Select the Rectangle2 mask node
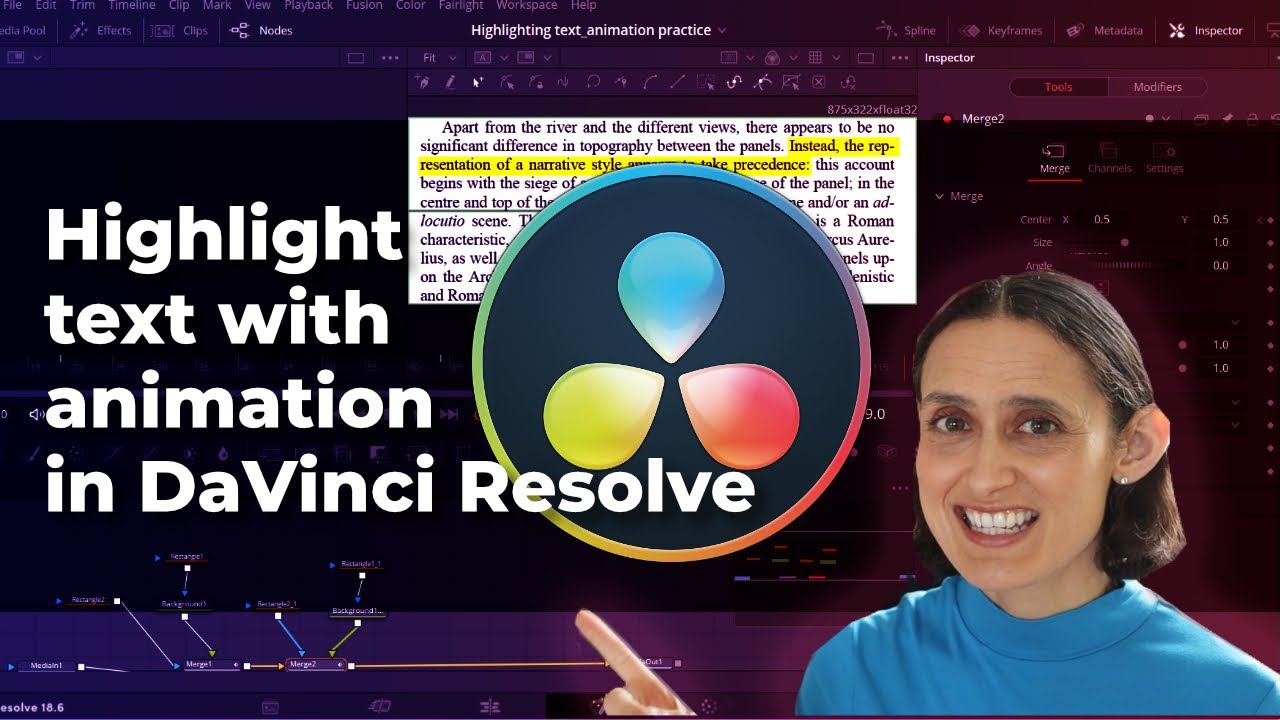 88,600
